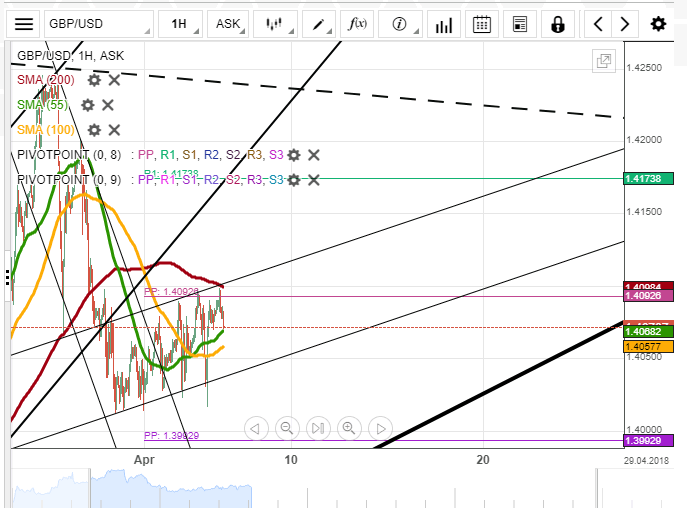Click the 1.40682 green price tag

(x=648, y=332)
